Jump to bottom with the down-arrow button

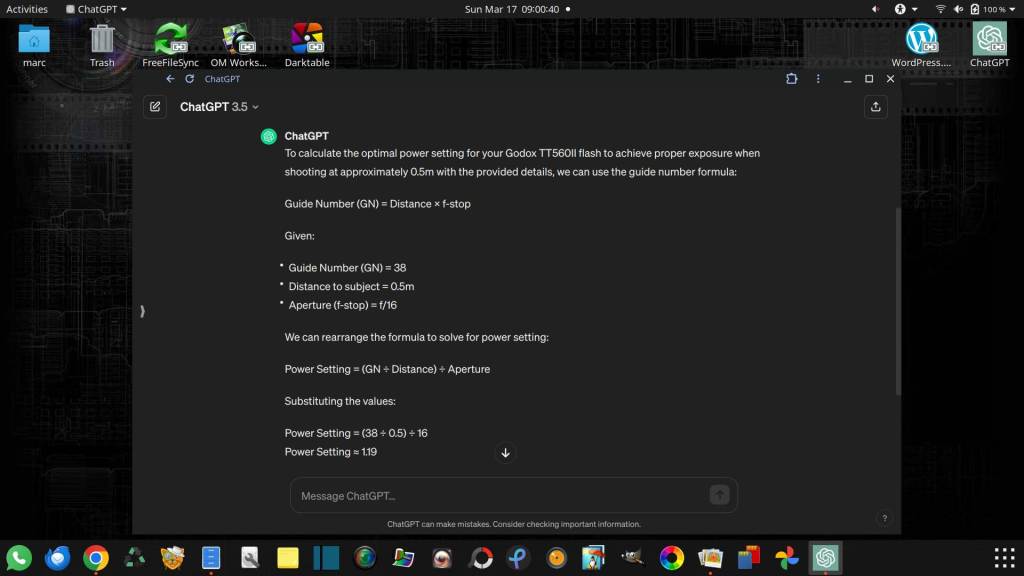pos(505,453)
